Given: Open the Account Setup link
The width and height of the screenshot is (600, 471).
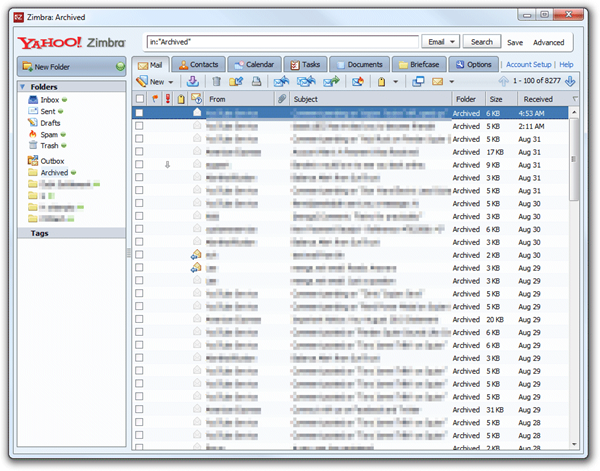Looking at the screenshot, I should (528, 64).
